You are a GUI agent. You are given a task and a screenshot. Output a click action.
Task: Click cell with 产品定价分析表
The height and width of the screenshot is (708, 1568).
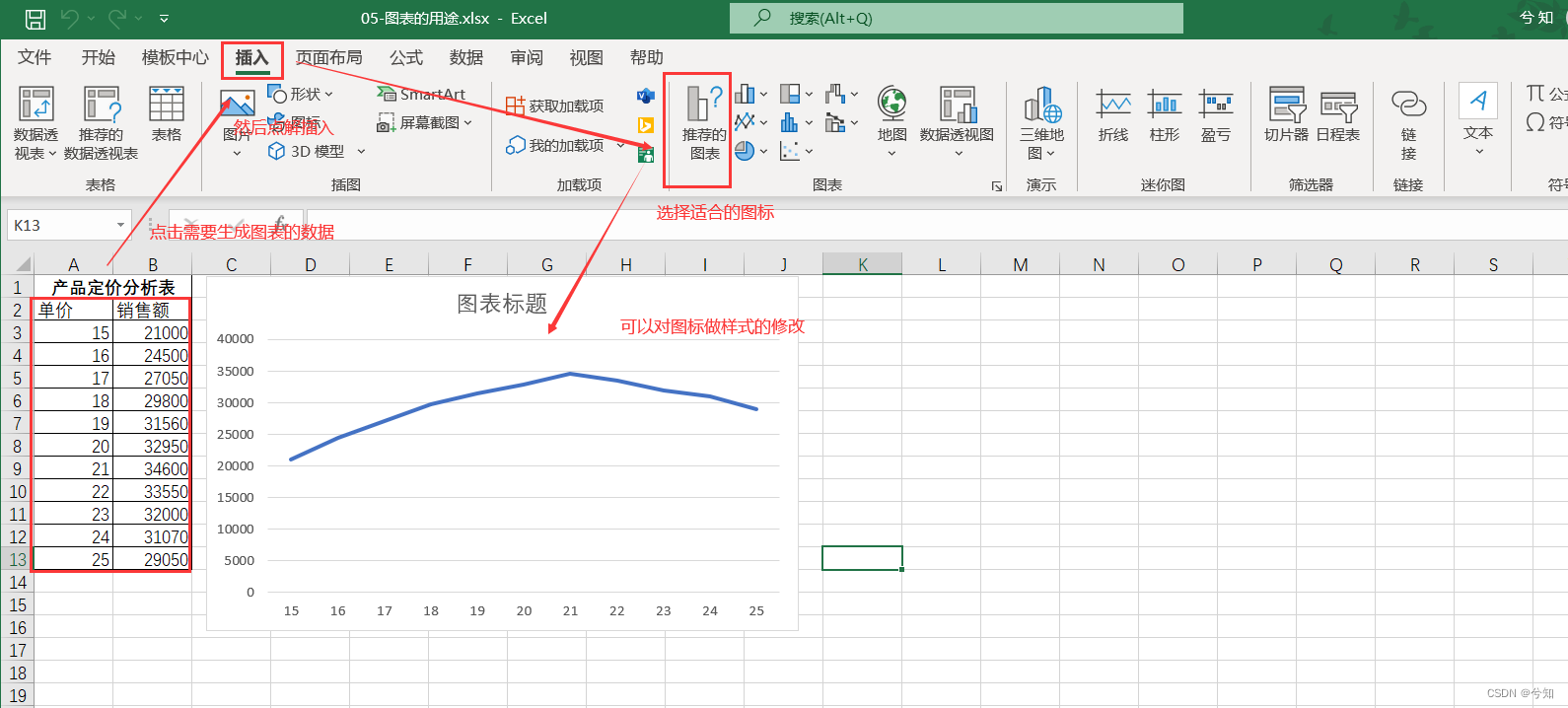112,287
